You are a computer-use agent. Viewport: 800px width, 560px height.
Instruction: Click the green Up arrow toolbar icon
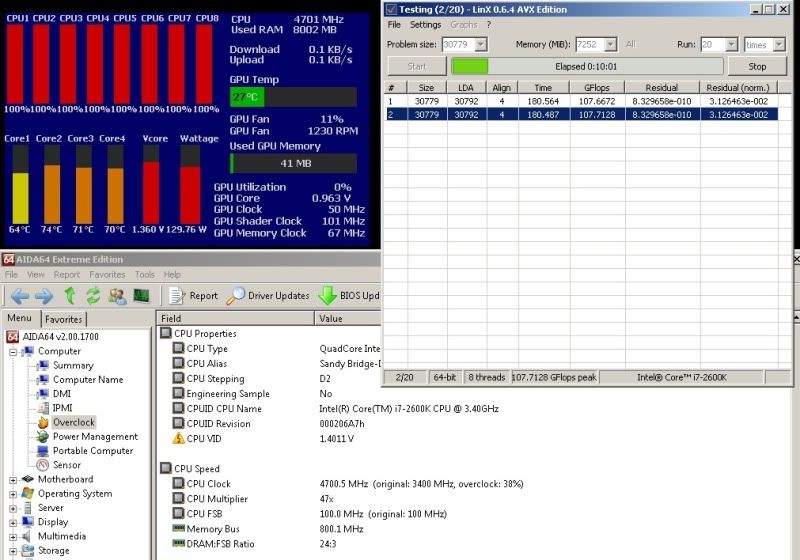coord(69,296)
